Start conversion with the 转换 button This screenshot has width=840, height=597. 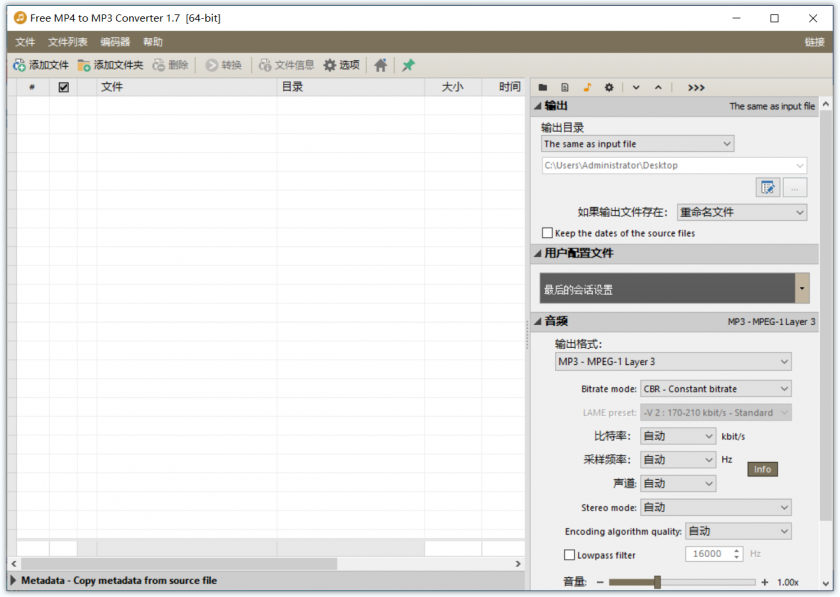pyautogui.click(x=224, y=65)
